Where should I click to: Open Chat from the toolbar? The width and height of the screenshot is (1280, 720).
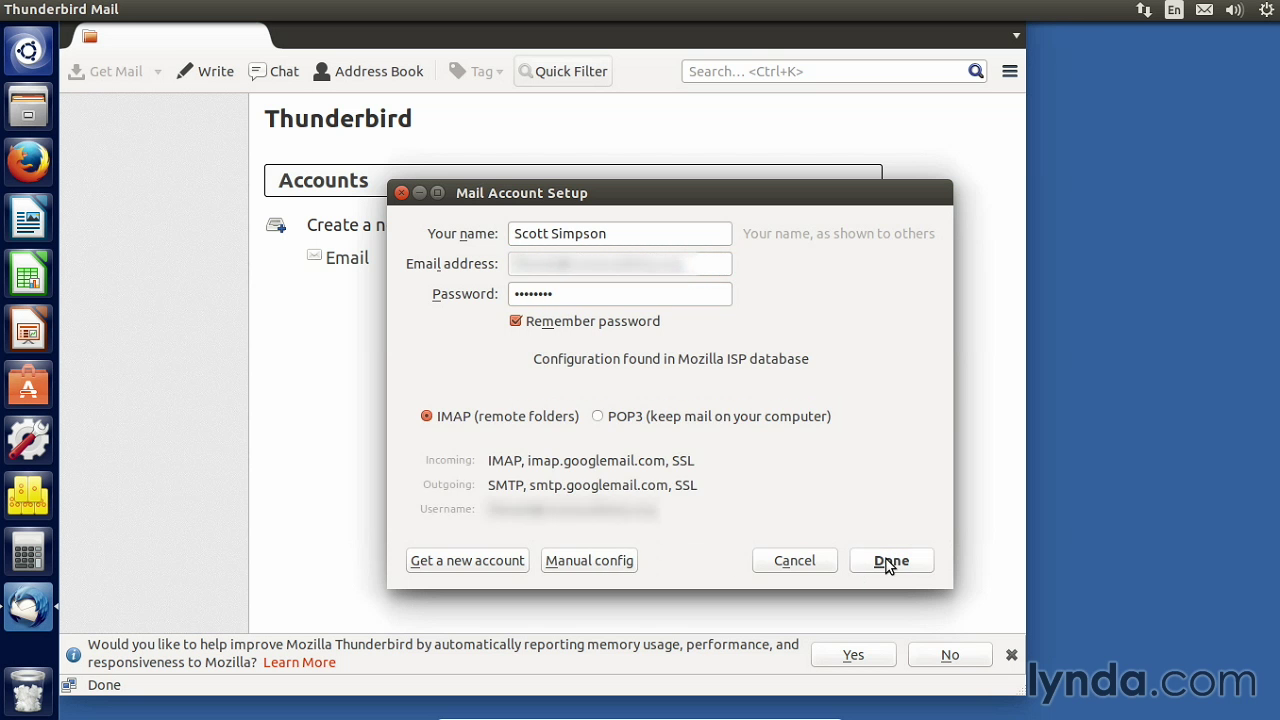[274, 71]
